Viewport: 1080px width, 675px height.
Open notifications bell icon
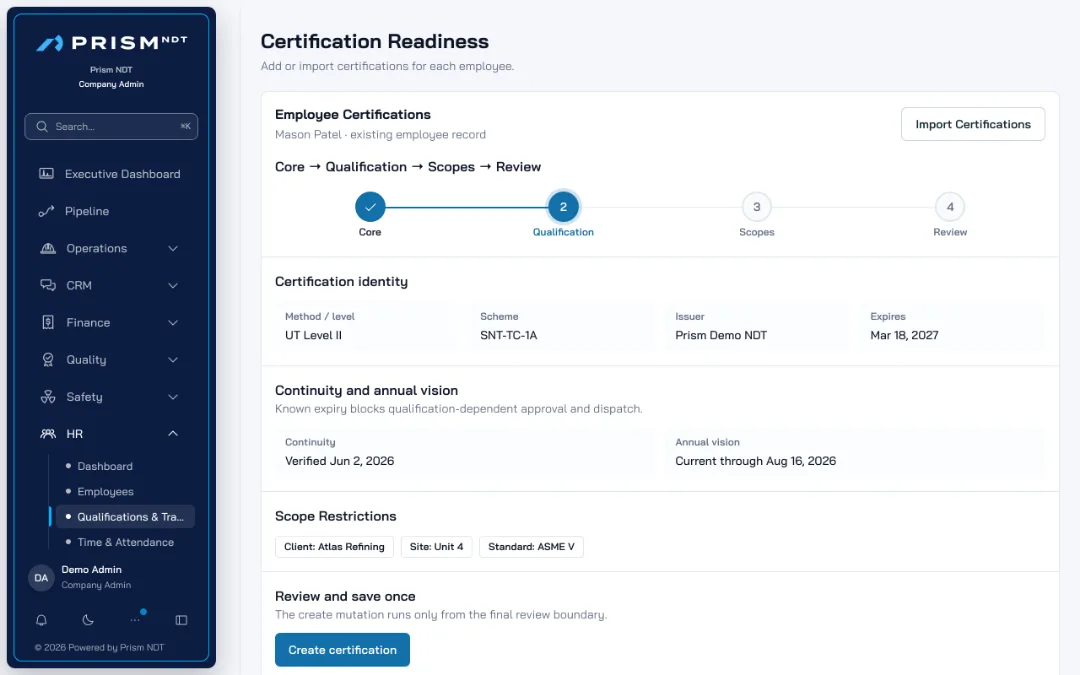[41, 620]
